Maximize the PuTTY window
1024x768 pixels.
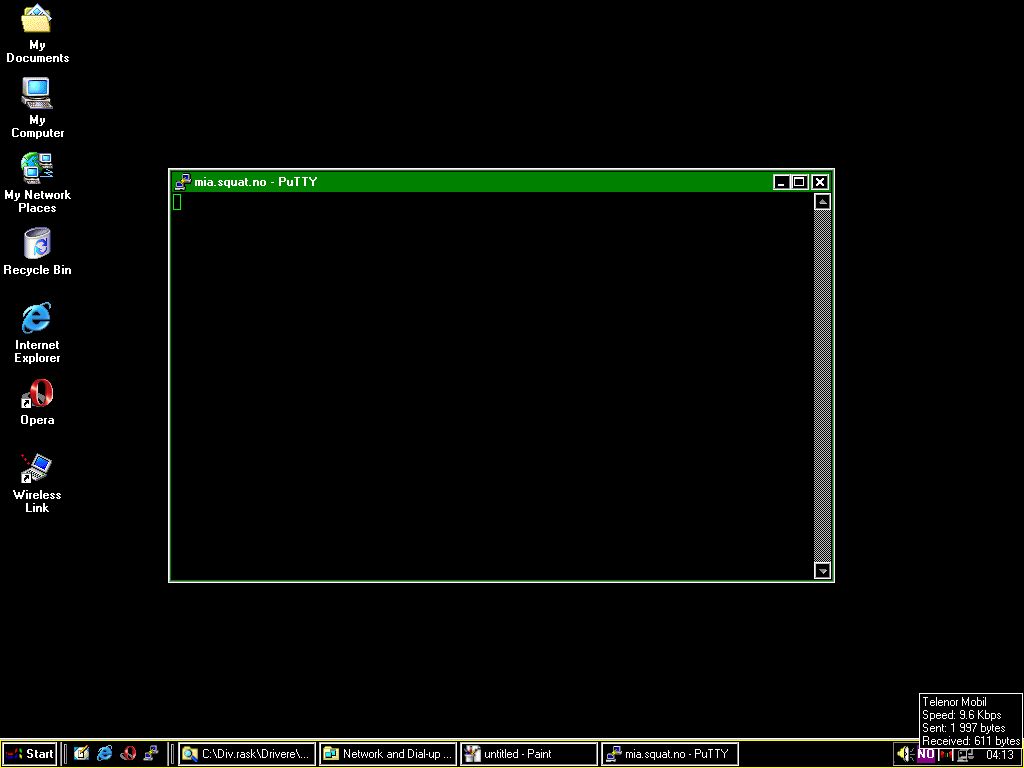[799, 182]
